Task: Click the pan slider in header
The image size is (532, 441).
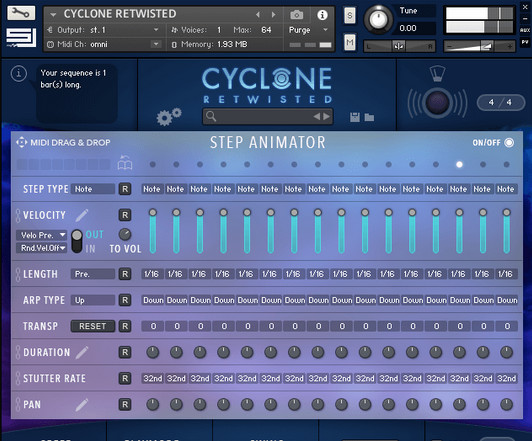Action: pos(399,46)
